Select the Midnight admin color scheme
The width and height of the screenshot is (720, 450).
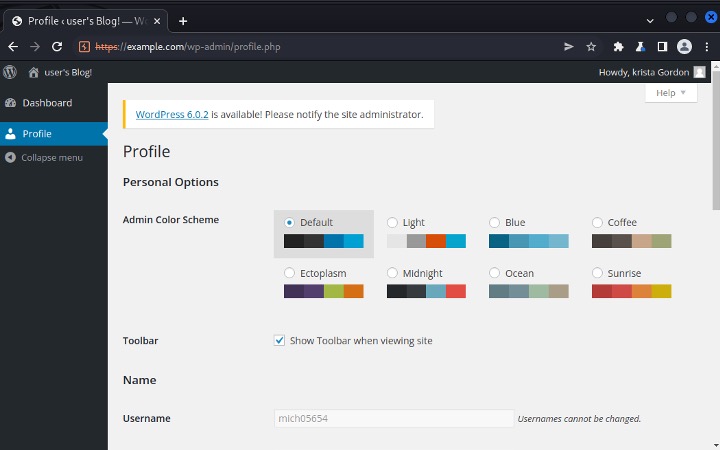tap(393, 273)
